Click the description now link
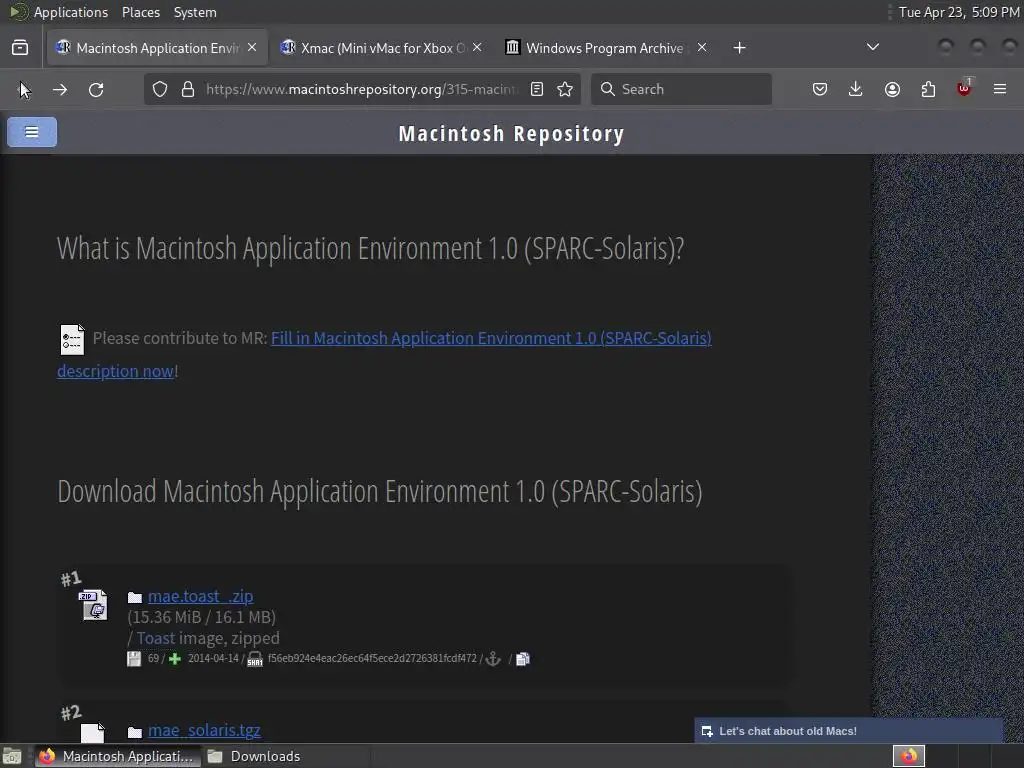This screenshot has height=768, width=1024. point(116,371)
